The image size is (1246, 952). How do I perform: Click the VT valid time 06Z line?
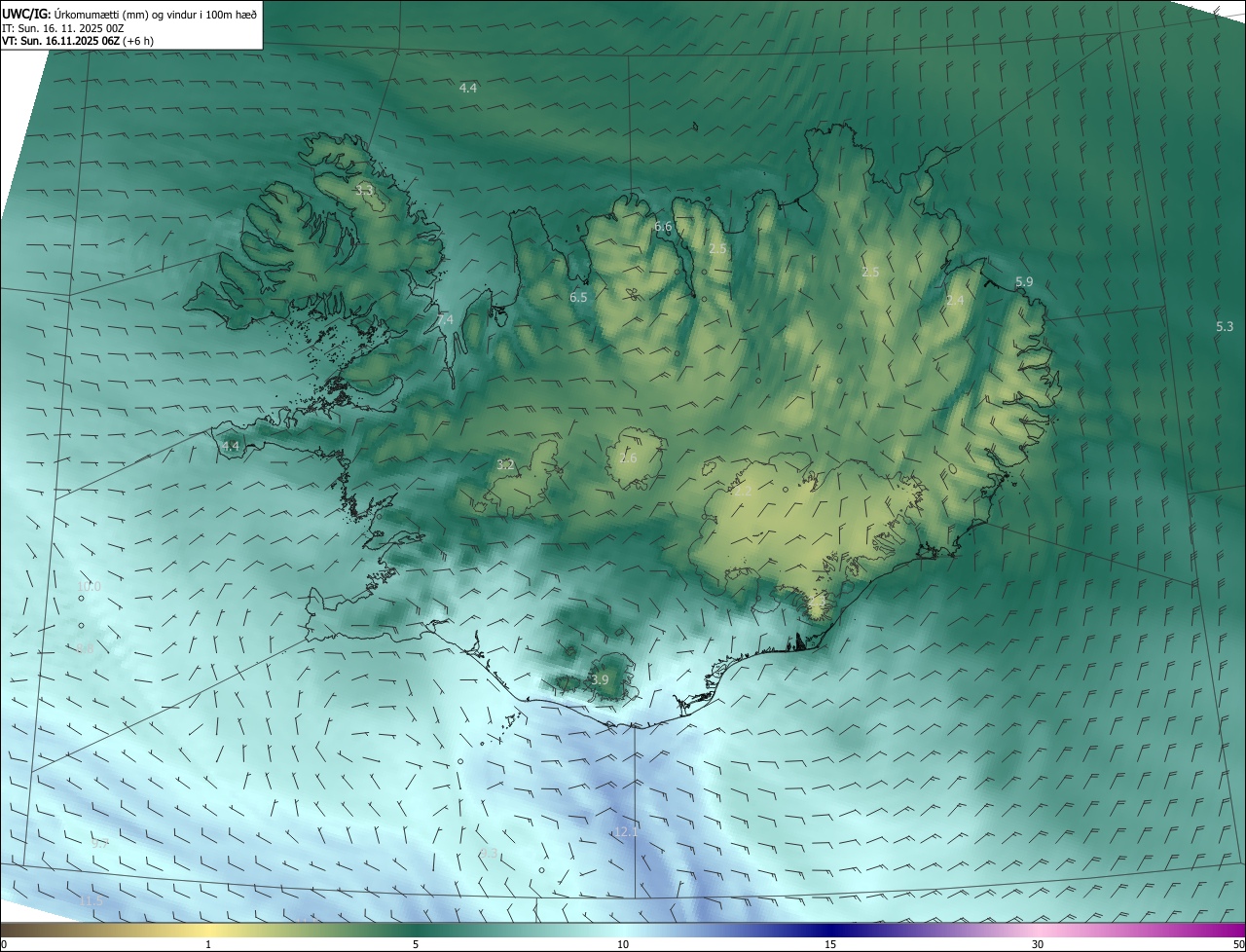pyautogui.click(x=78, y=41)
